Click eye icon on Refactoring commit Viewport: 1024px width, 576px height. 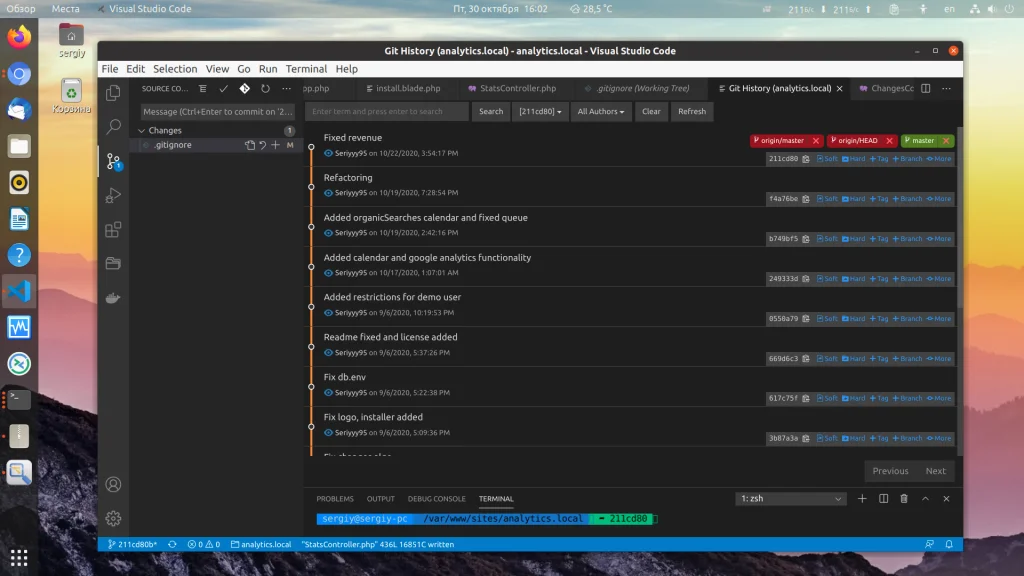[x=328, y=193]
